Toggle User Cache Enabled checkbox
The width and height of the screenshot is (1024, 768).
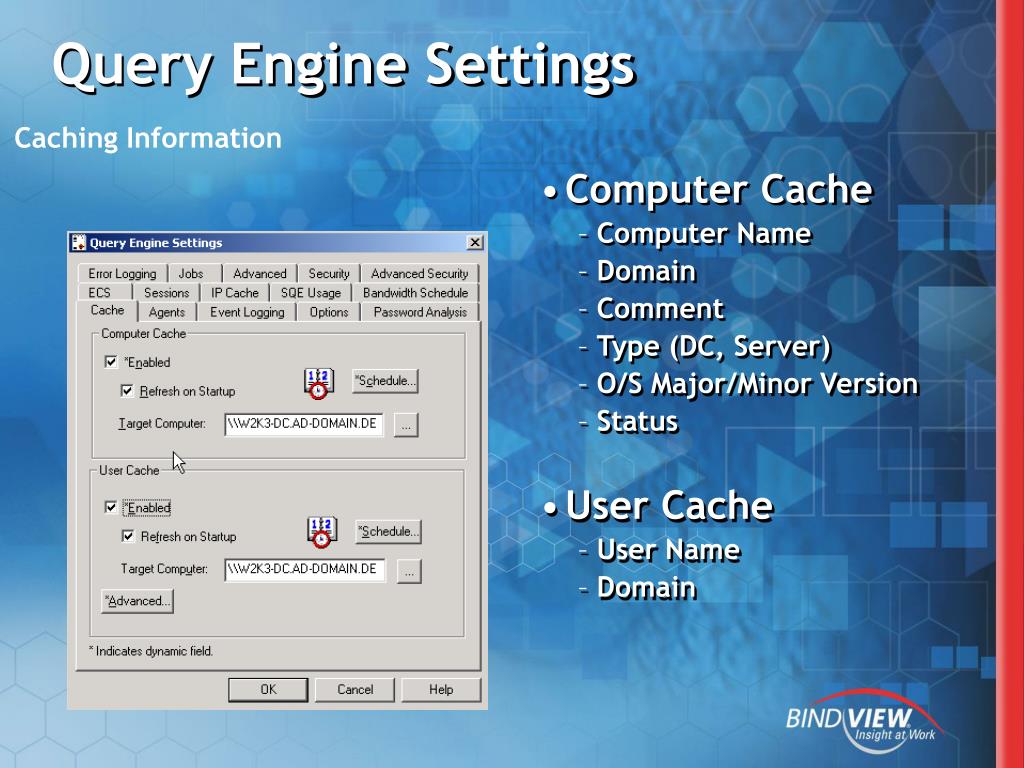pos(111,507)
